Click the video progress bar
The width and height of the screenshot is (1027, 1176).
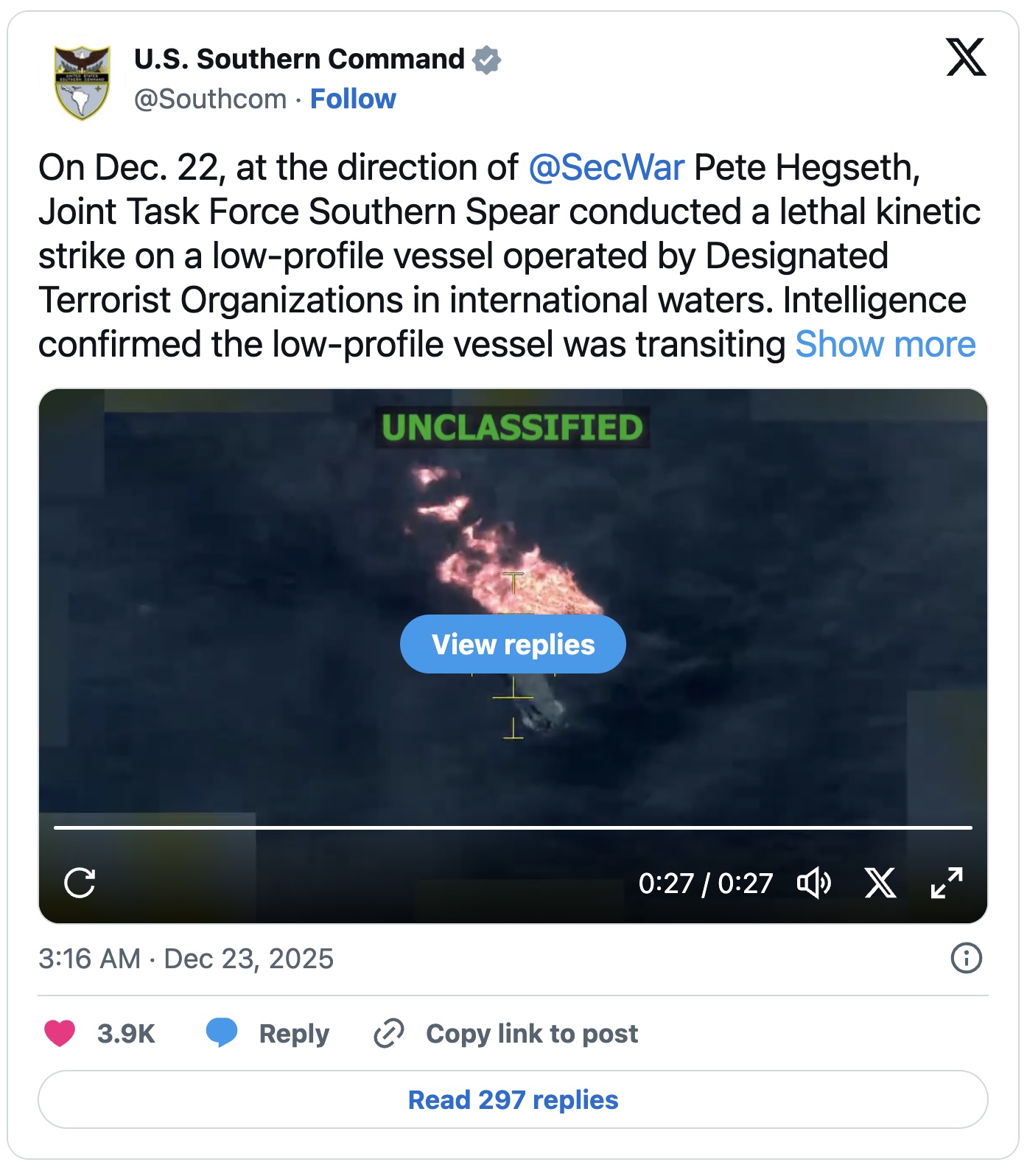pos(513,827)
